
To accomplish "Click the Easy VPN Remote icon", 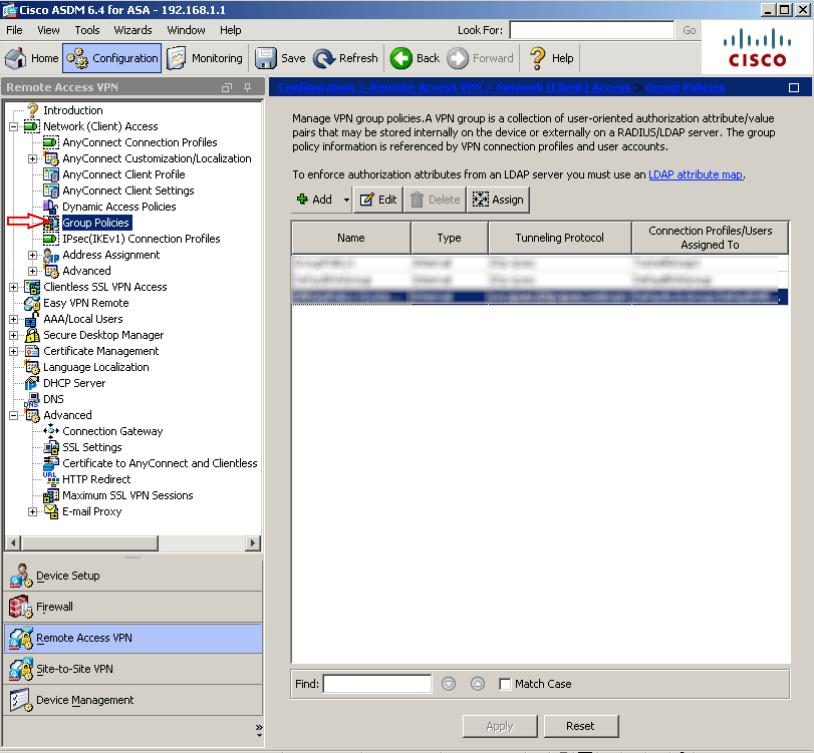I will 32,303.
